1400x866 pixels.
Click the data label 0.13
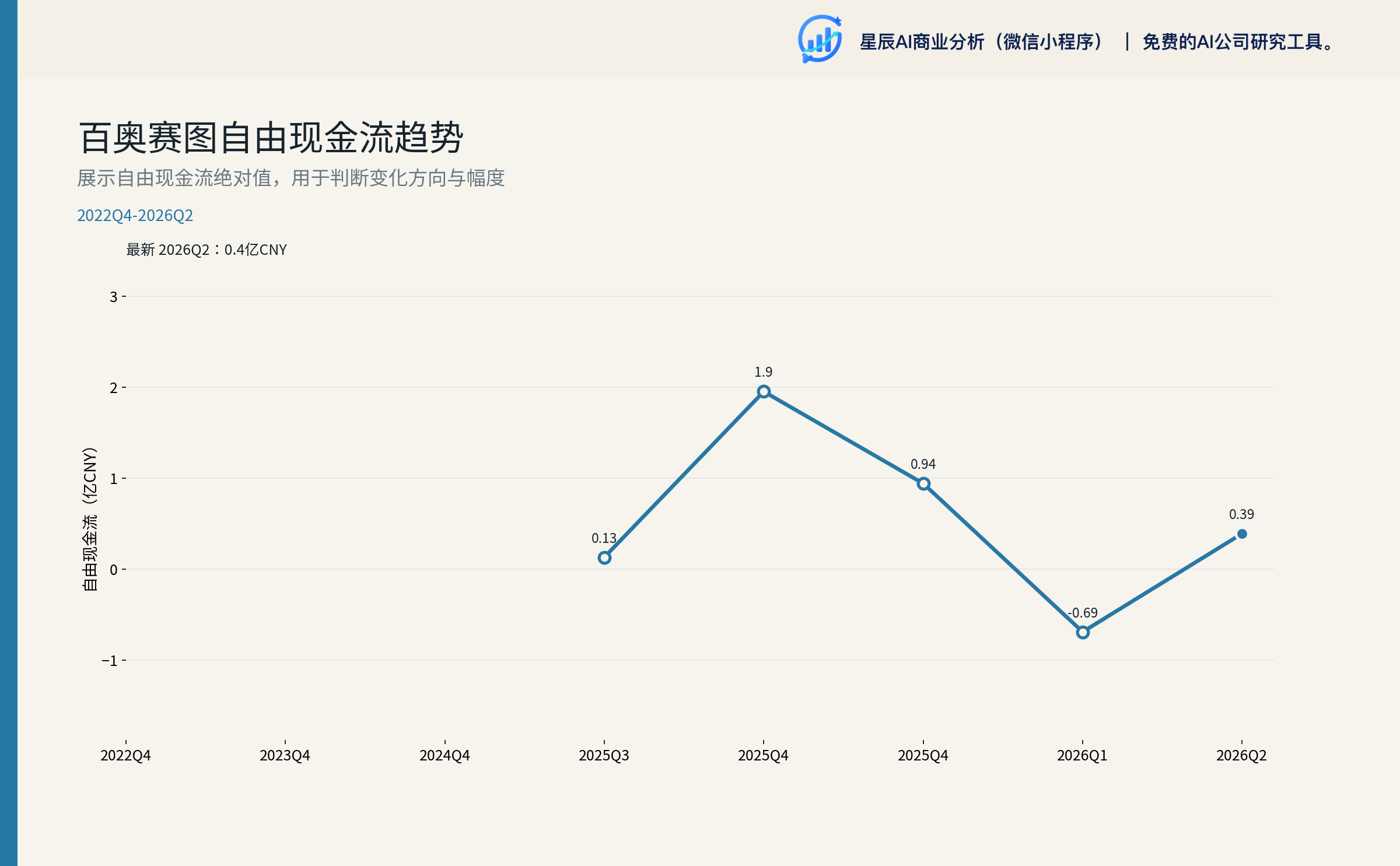pyautogui.click(x=604, y=538)
